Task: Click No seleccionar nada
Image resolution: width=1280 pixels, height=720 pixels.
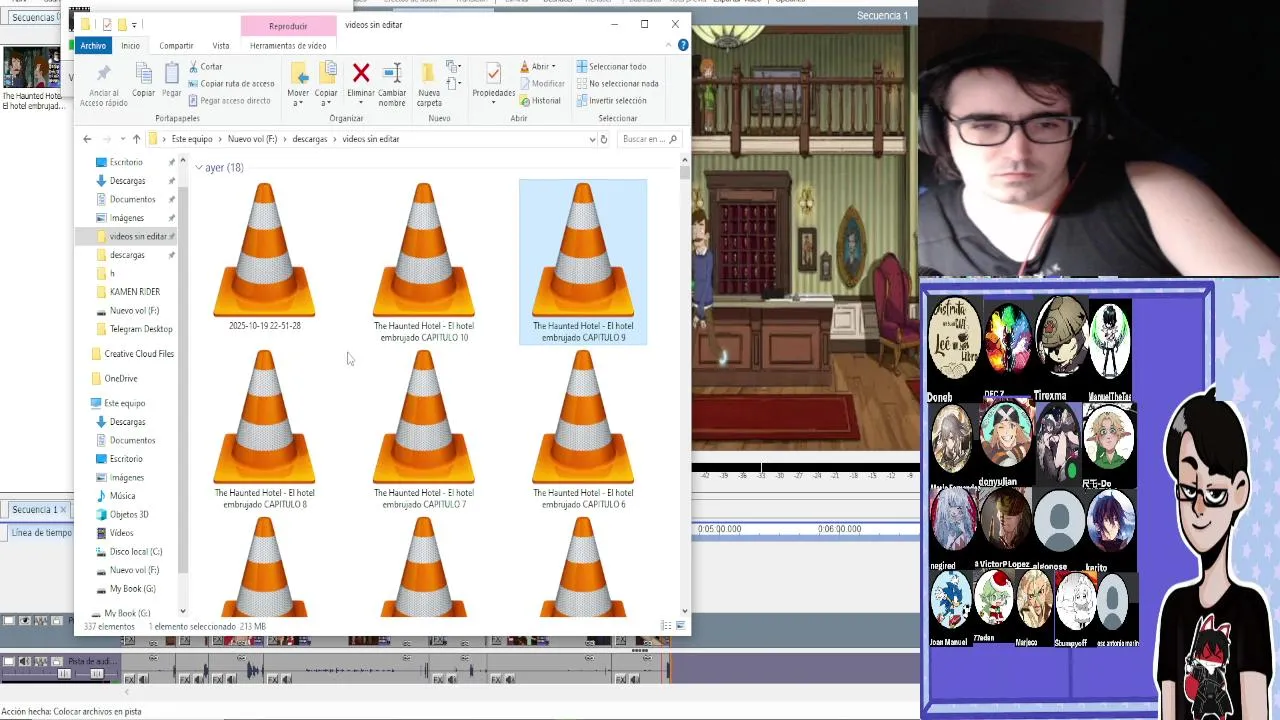Action: click(x=617, y=84)
